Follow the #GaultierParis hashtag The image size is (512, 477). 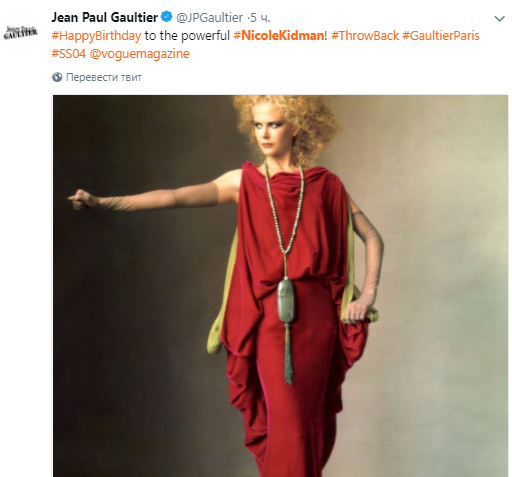tap(441, 35)
